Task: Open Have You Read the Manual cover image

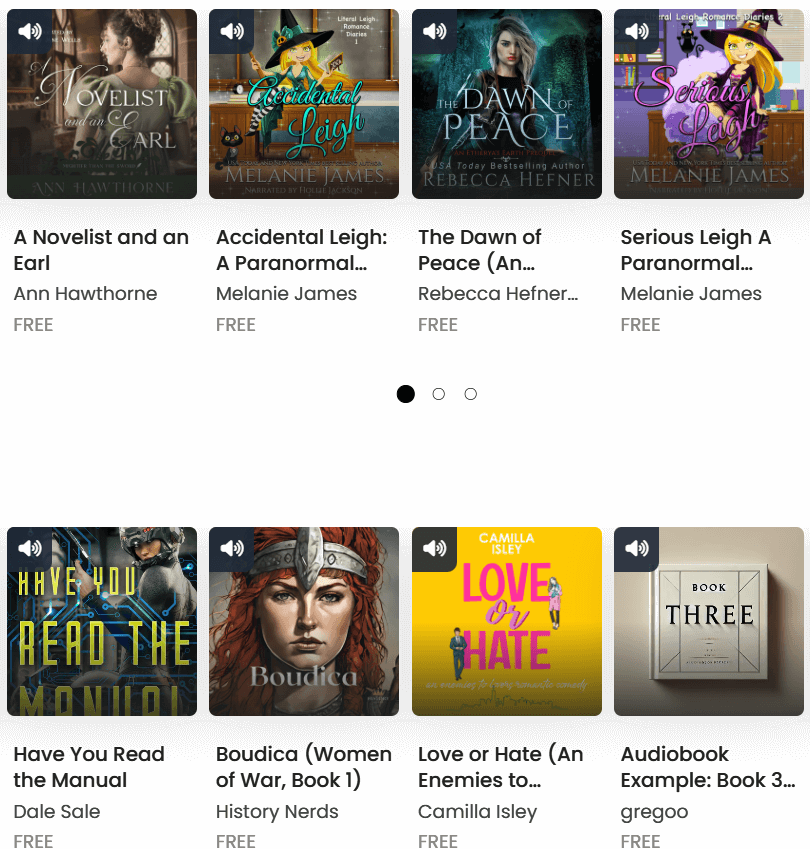Action: 102,622
